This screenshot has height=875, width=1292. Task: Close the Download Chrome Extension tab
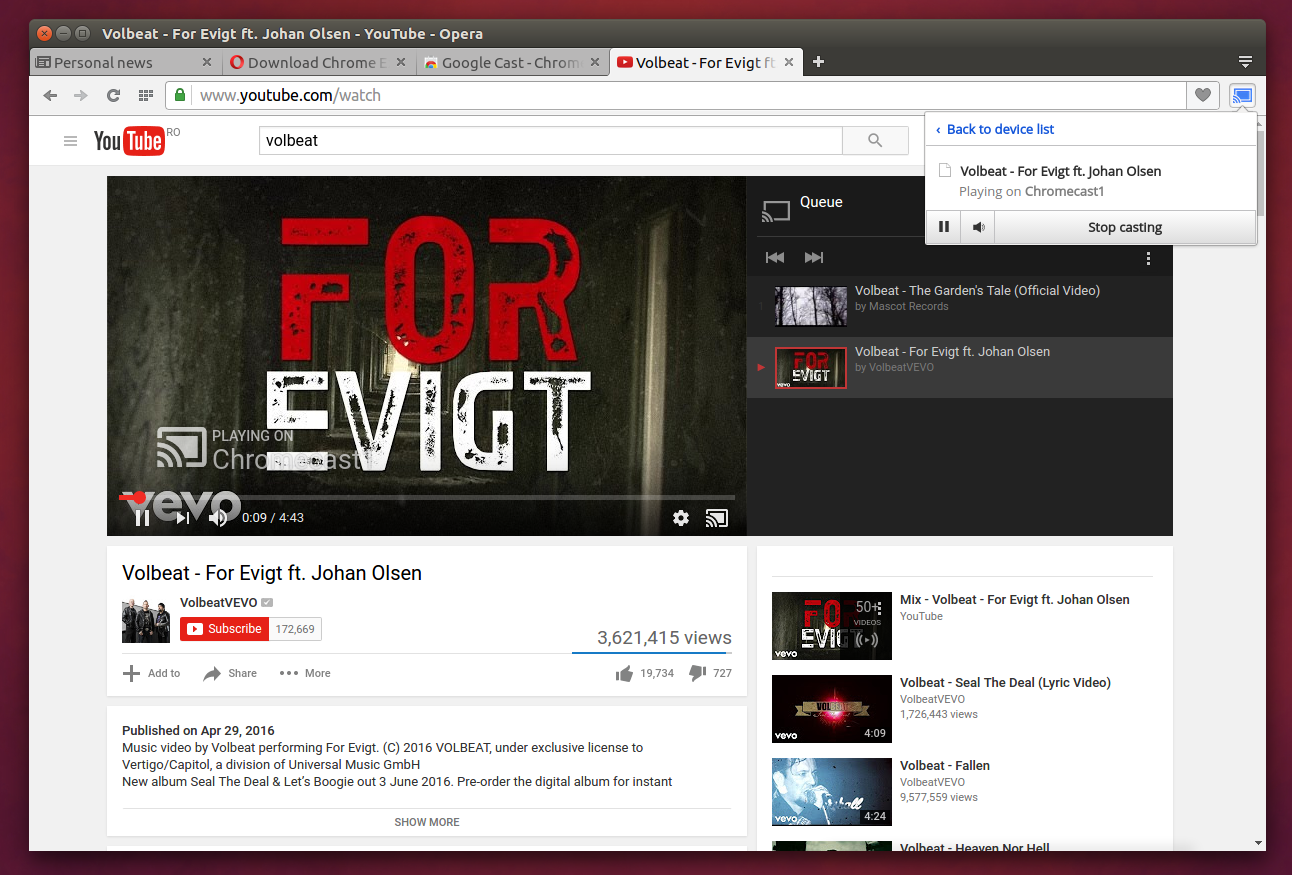[x=401, y=62]
